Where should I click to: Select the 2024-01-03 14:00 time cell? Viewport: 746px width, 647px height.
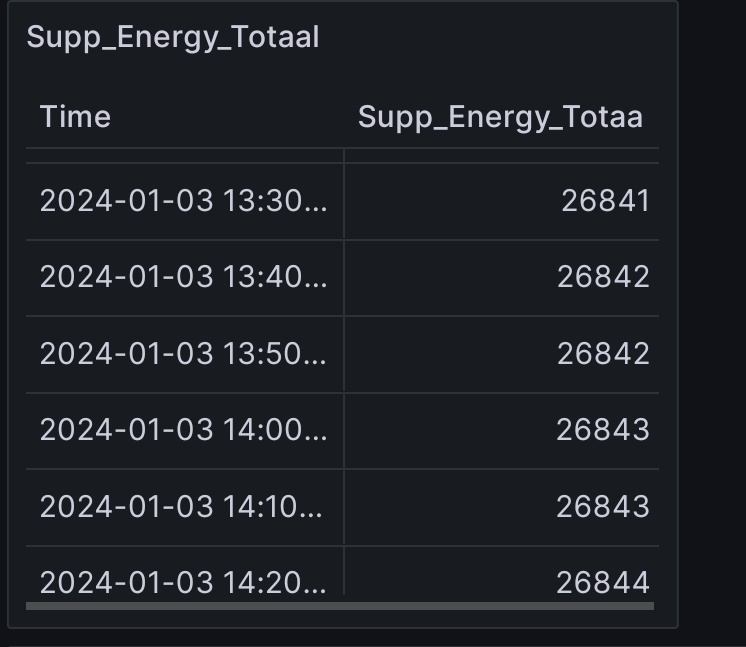coord(185,431)
